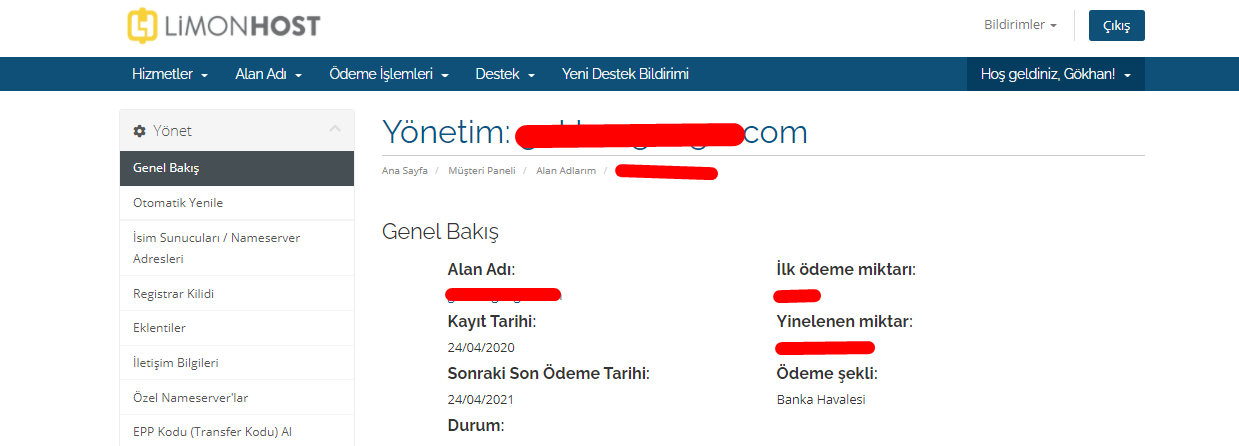The height and width of the screenshot is (446, 1239).
Task: Open Özel Nameserver'lar option
Action: [237, 398]
